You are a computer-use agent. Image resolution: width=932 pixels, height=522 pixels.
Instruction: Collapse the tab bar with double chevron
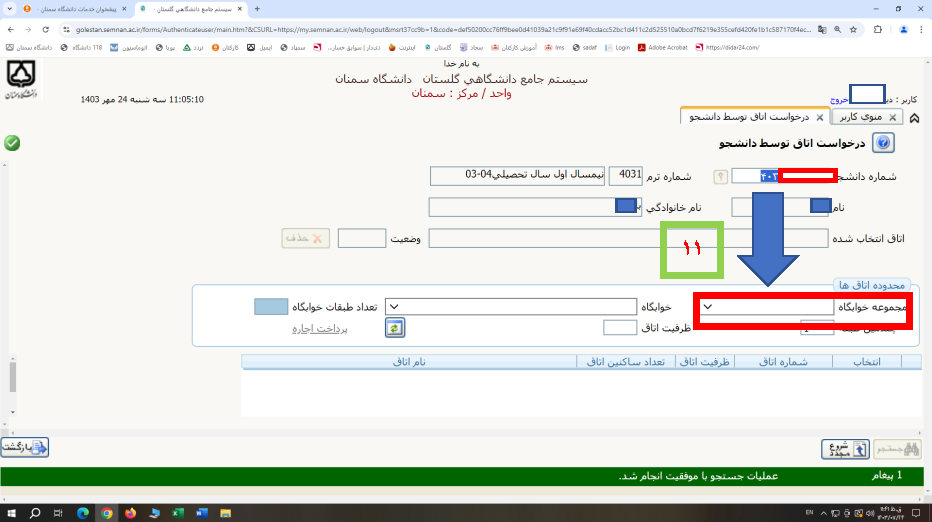917,117
